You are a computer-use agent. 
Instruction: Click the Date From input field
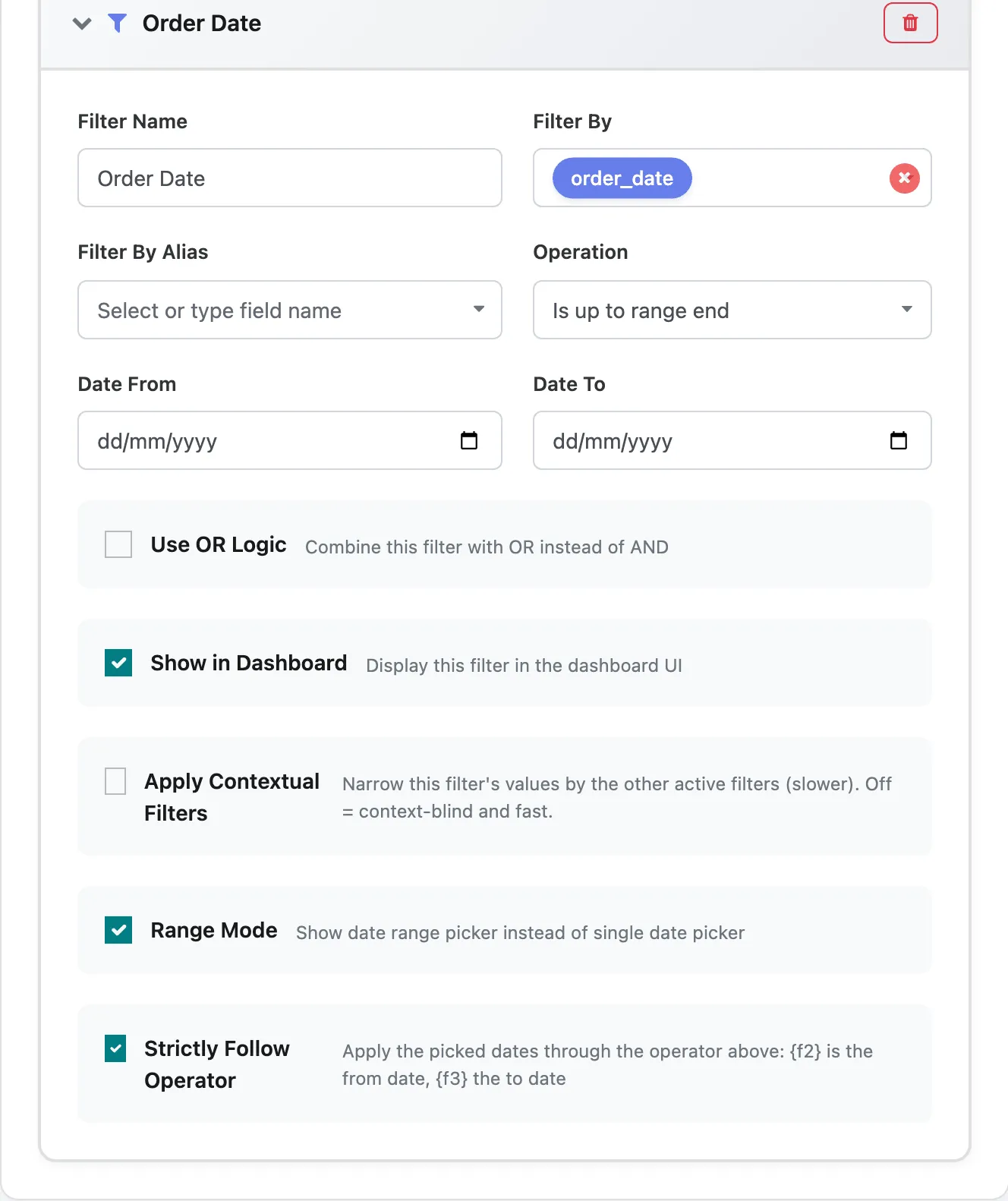pos(290,440)
